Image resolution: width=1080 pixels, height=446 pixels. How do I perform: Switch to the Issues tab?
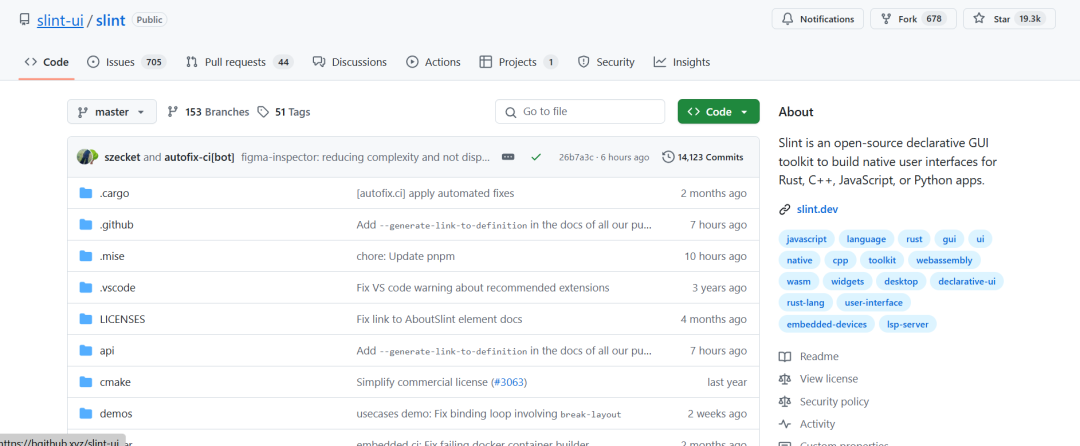pos(125,62)
